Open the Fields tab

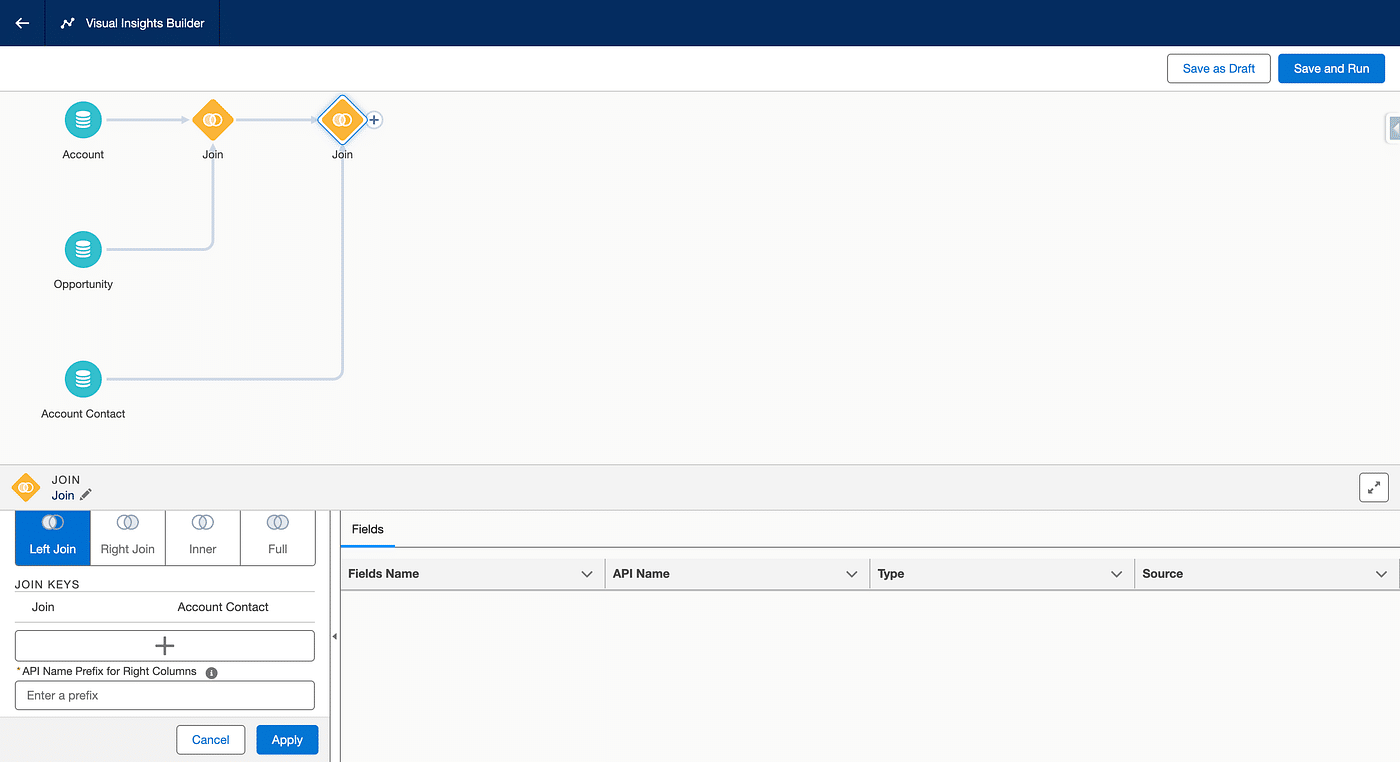367,529
